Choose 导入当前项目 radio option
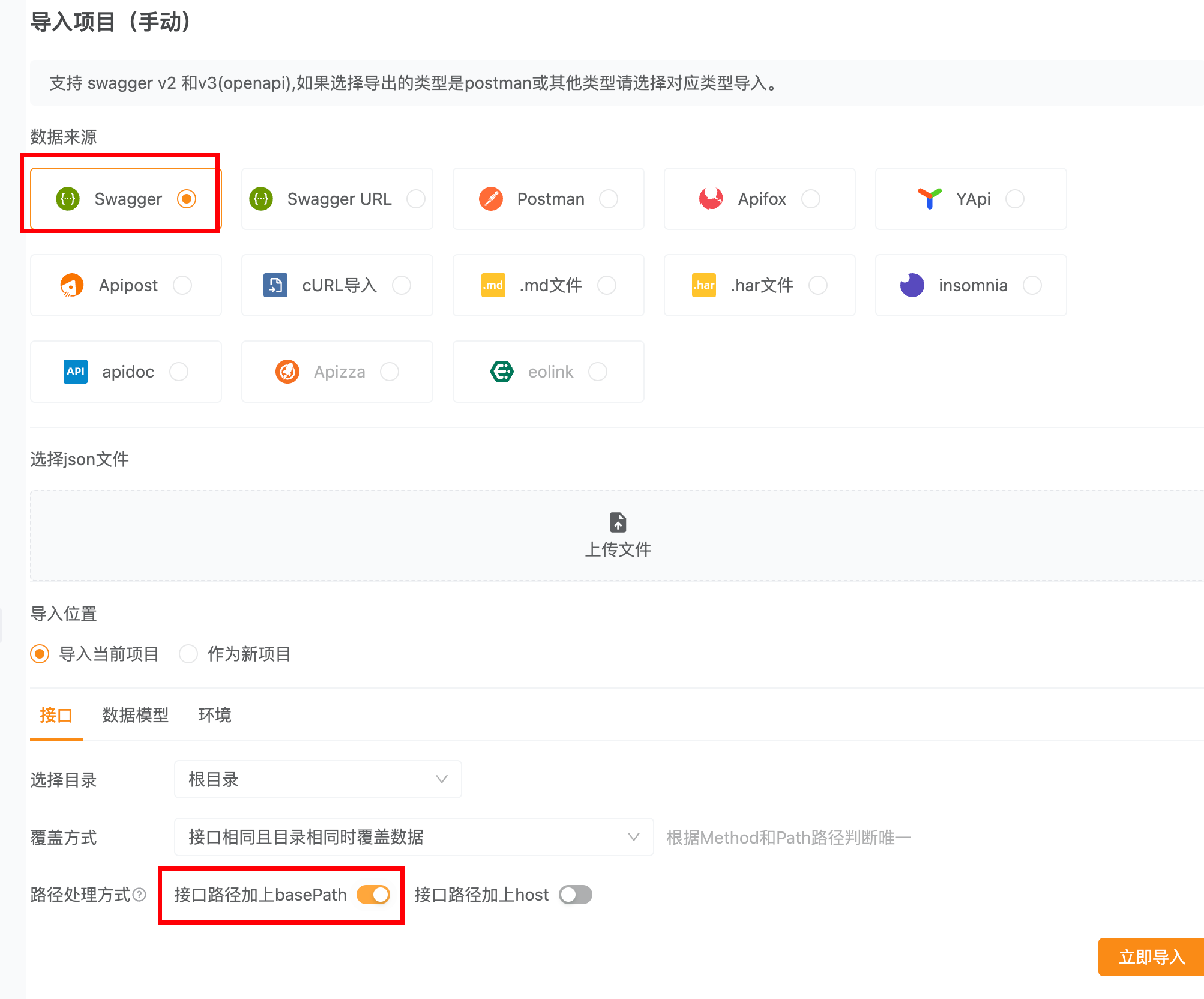1204x999 pixels. [x=40, y=654]
